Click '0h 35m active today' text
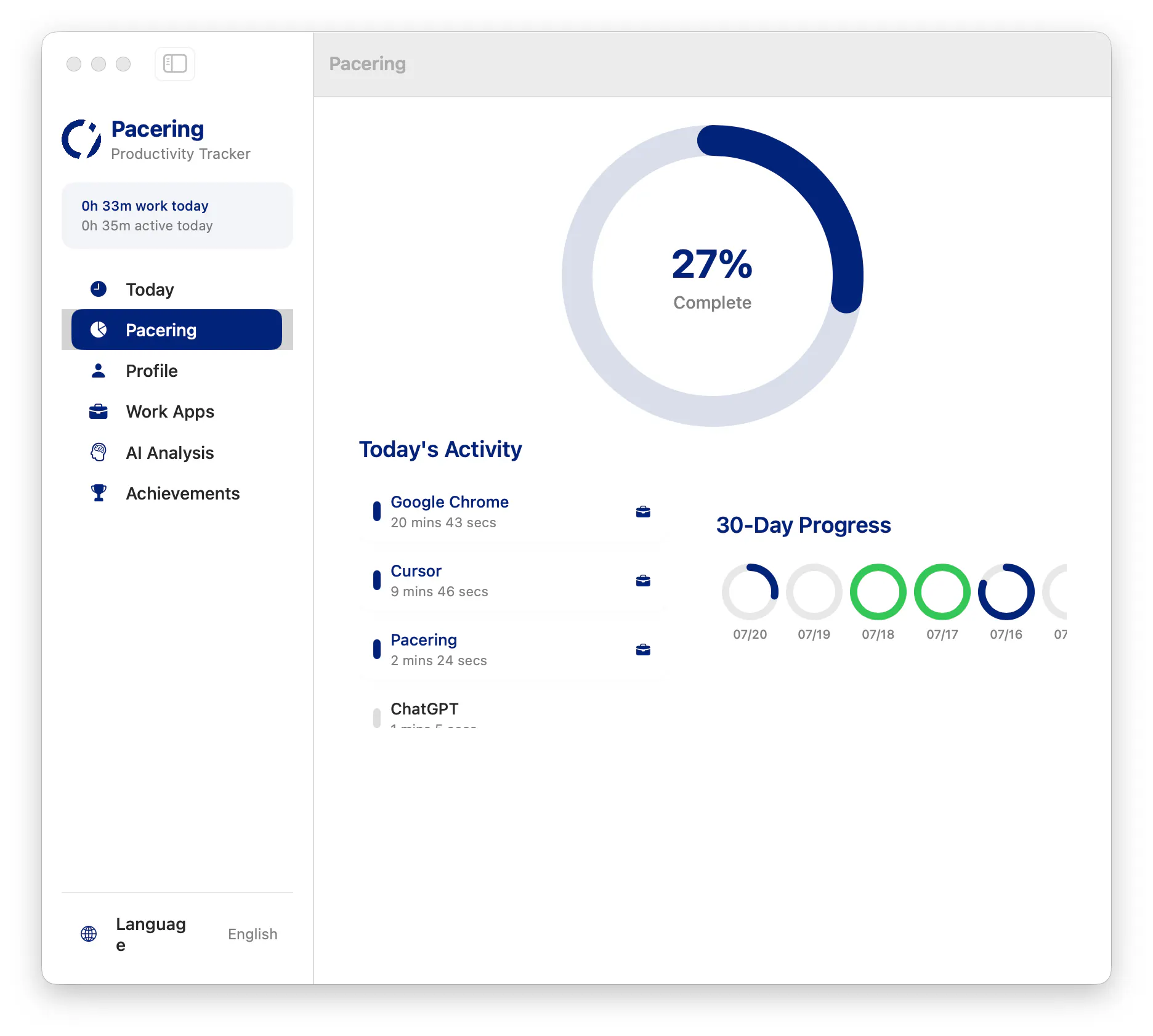This screenshot has width=1153, height=1036. (x=147, y=225)
